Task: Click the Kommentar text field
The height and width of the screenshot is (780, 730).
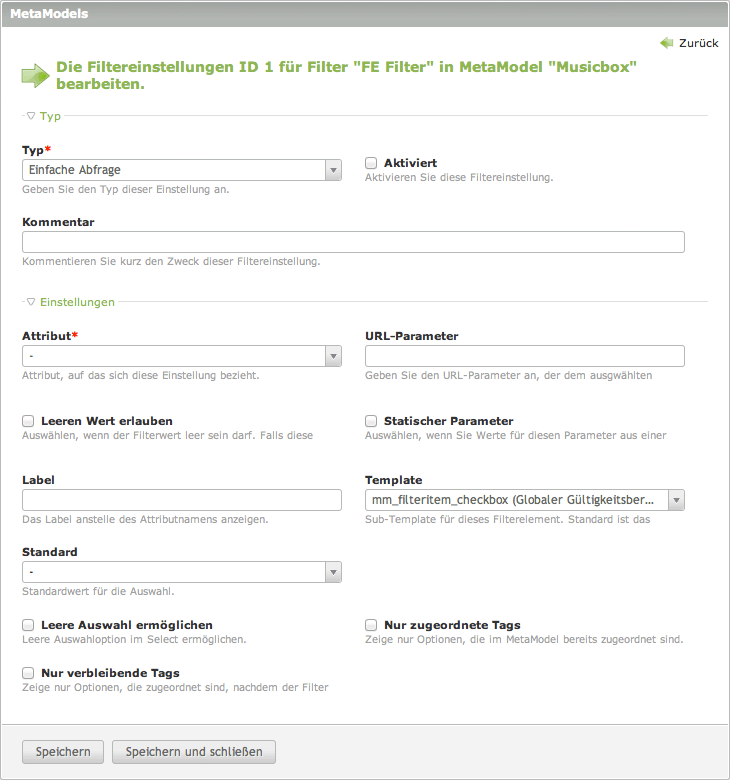Action: pos(353,242)
